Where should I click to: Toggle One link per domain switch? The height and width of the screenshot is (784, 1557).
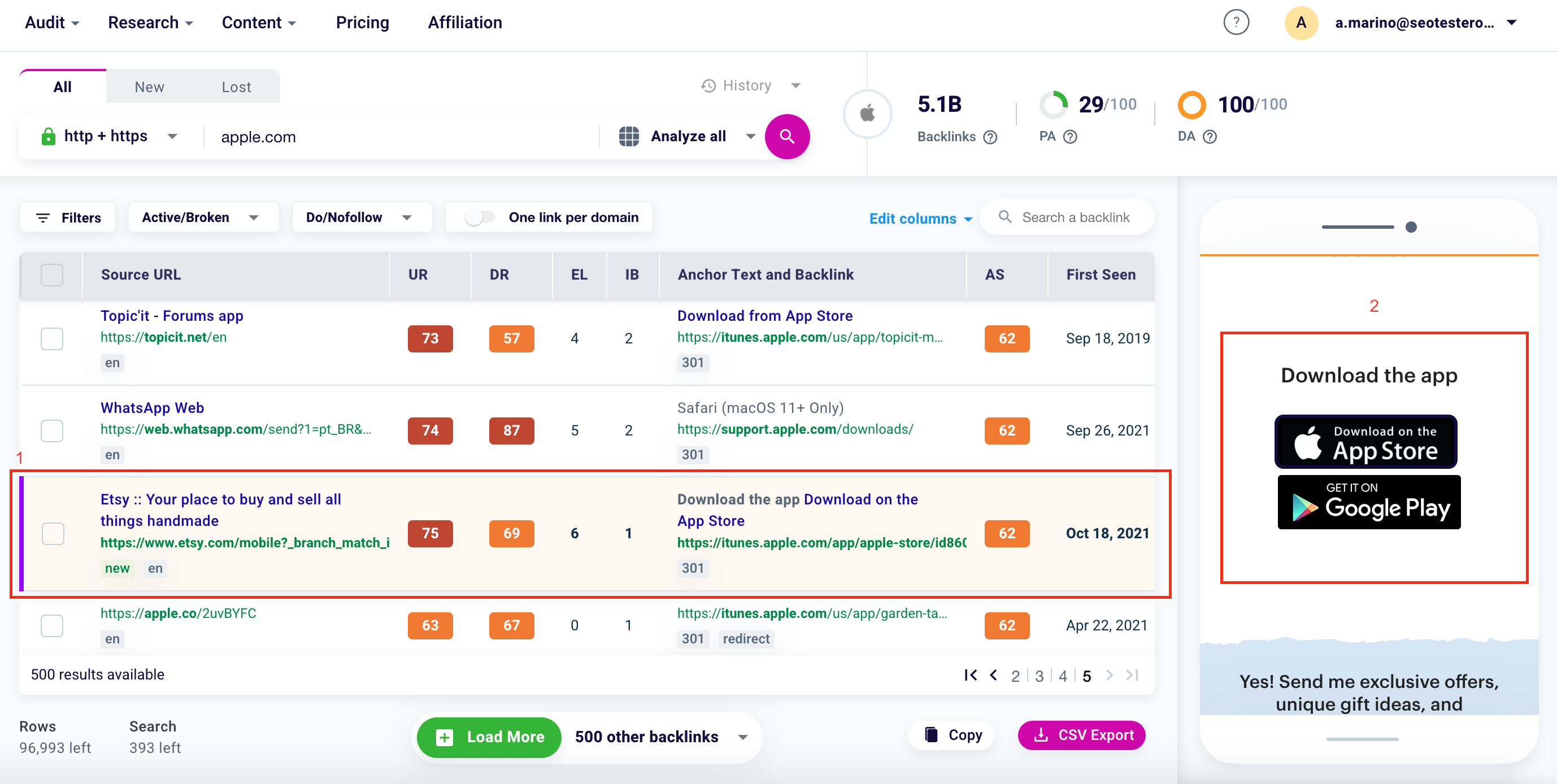pos(480,217)
